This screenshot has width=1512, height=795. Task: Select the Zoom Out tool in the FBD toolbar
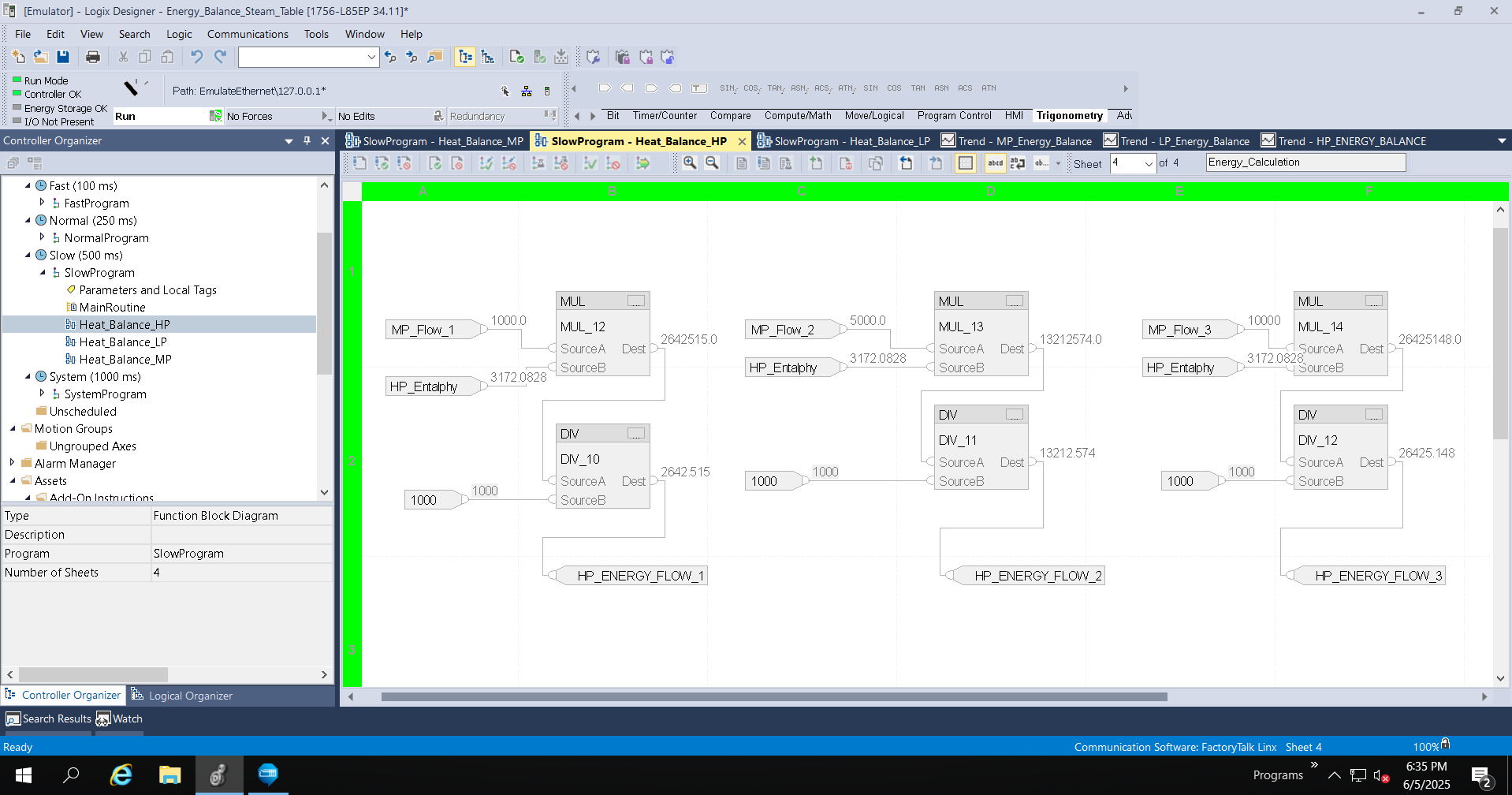click(x=712, y=163)
